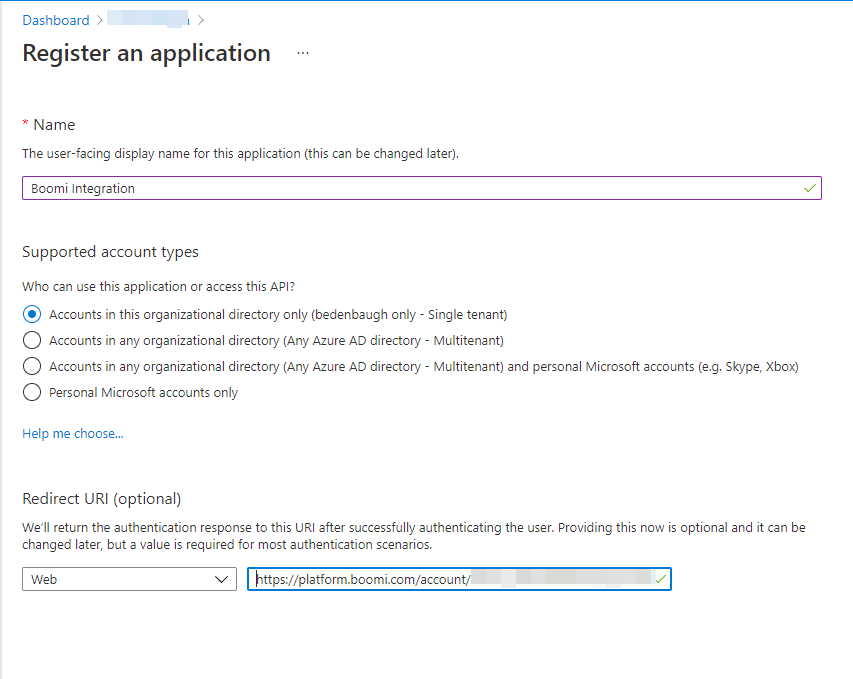
Task: Expand the Web platform dropdown
Action: pos(129,579)
